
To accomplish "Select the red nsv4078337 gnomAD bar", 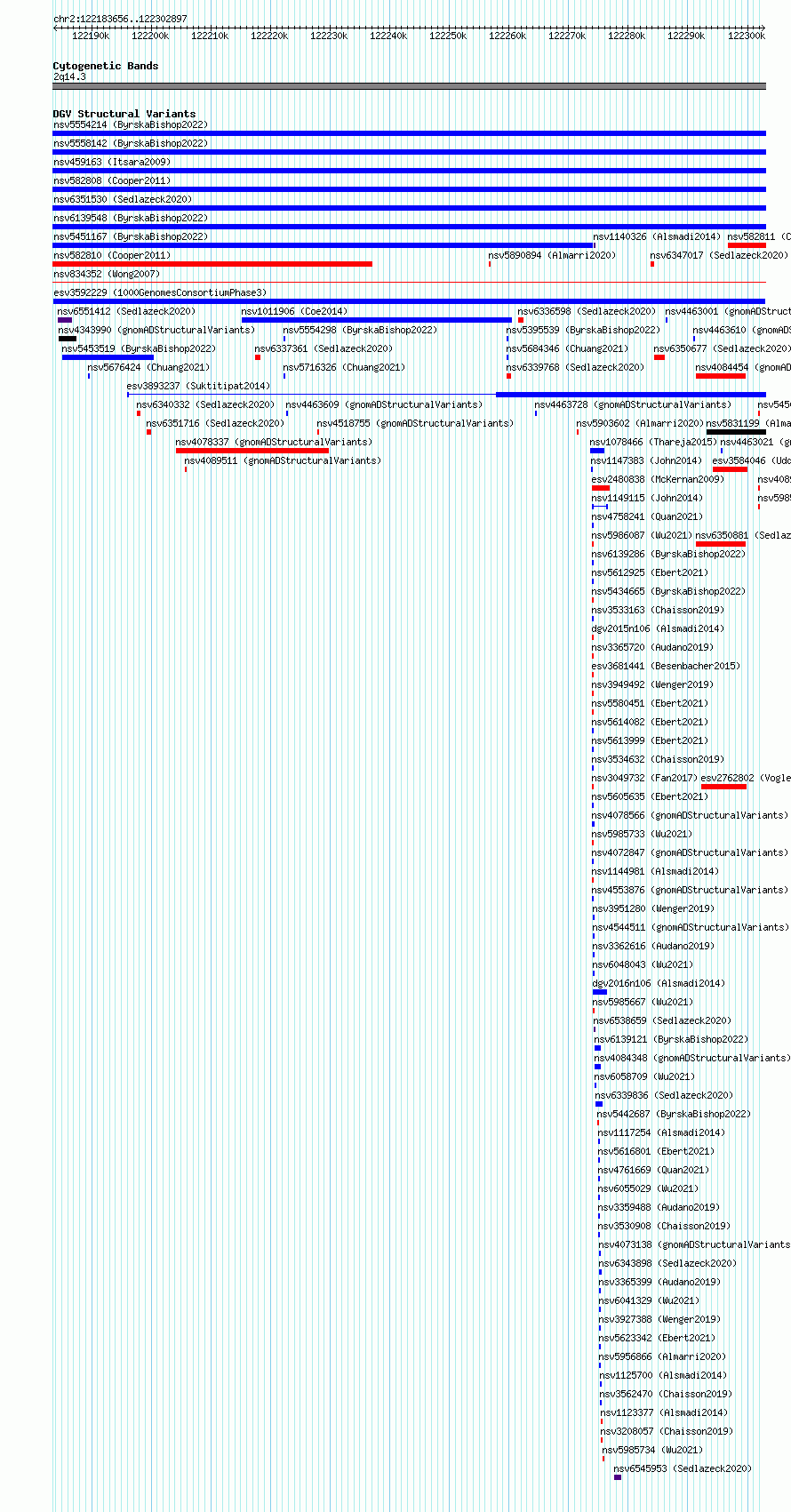I will 252,451.
